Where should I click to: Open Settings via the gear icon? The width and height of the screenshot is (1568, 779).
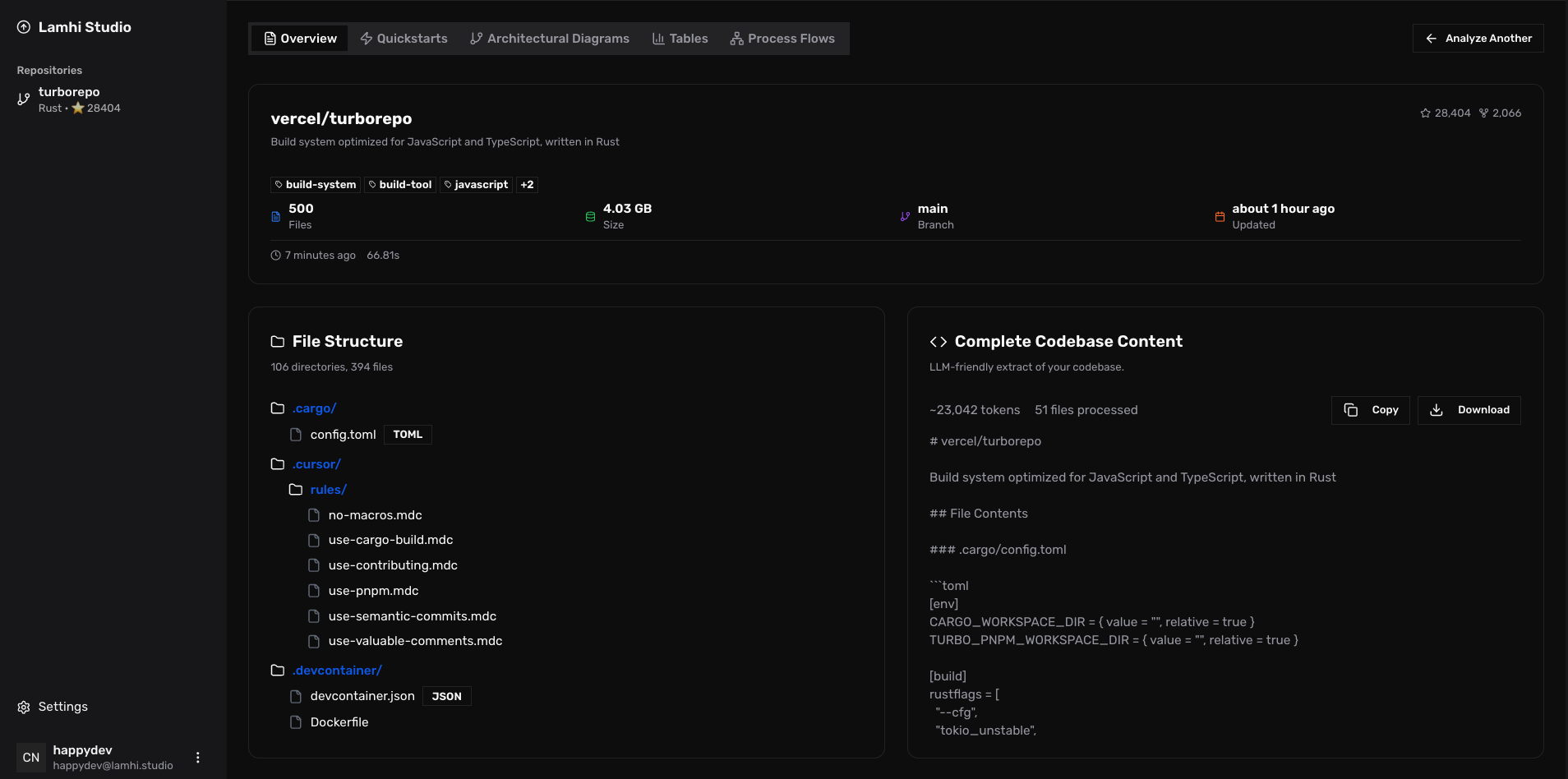coord(22,706)
